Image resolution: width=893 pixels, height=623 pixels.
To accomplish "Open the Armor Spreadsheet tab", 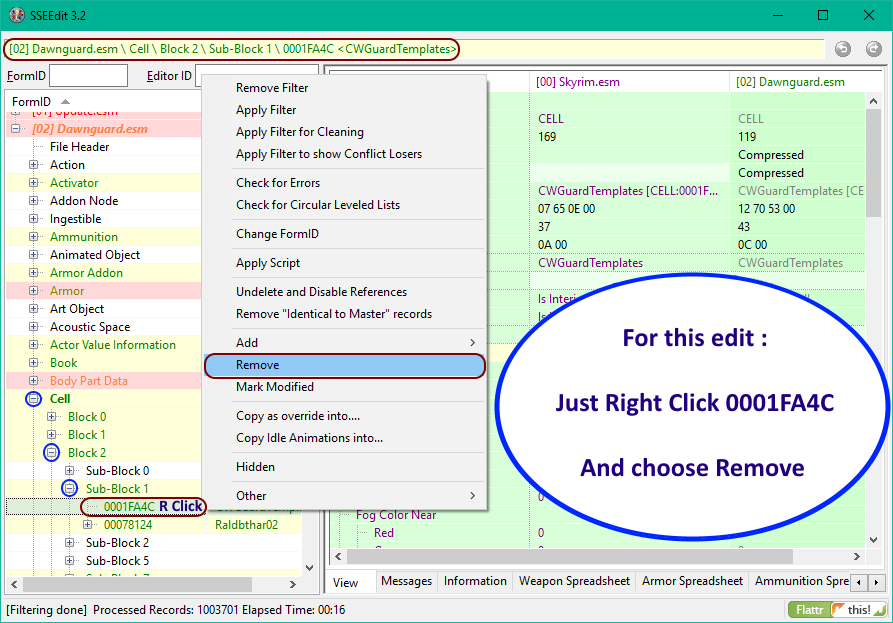I will tap(692, 581).
